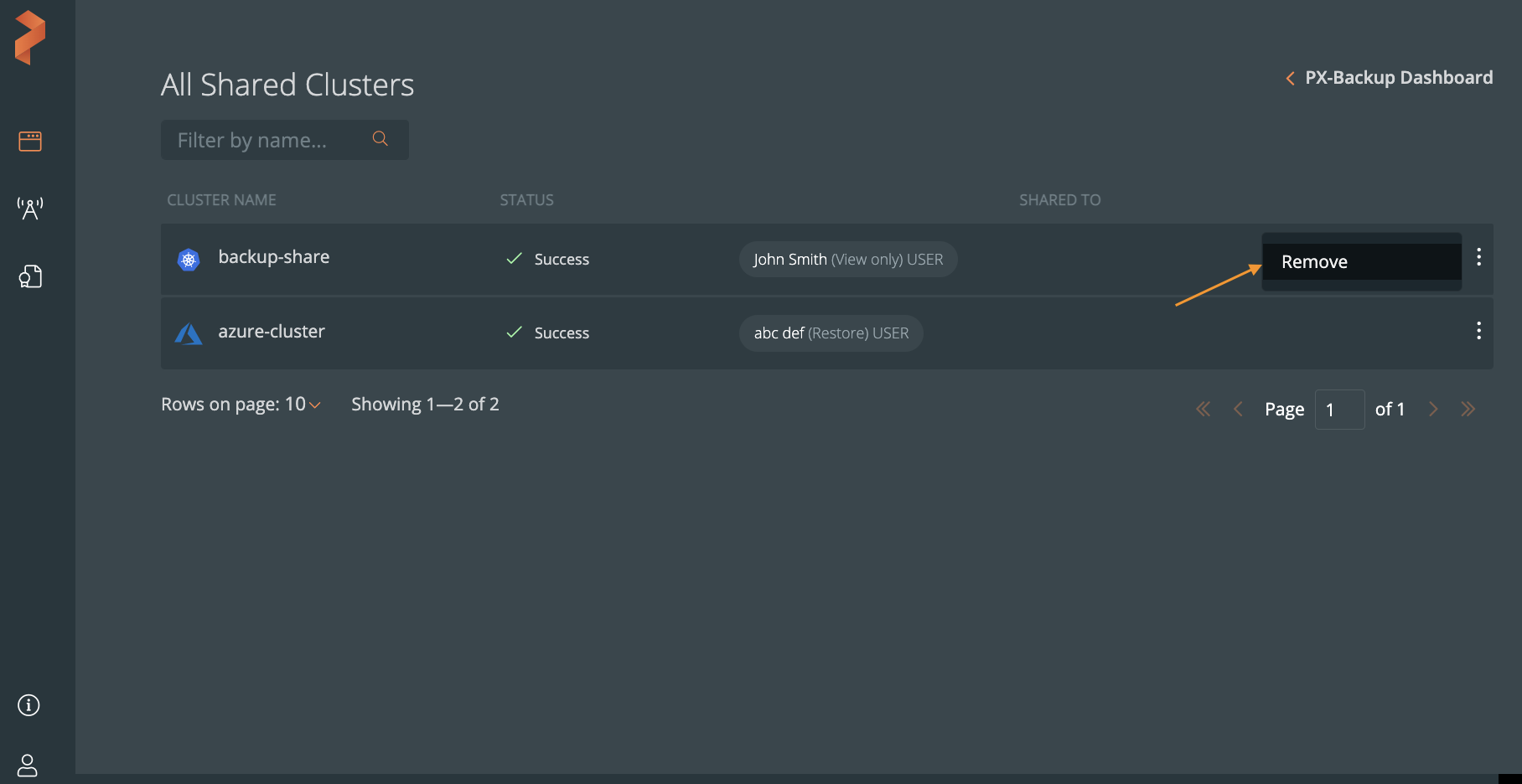Click the abc def shared user chip
This screenshot has width=1522, height=784.
(x=831, y=333)
